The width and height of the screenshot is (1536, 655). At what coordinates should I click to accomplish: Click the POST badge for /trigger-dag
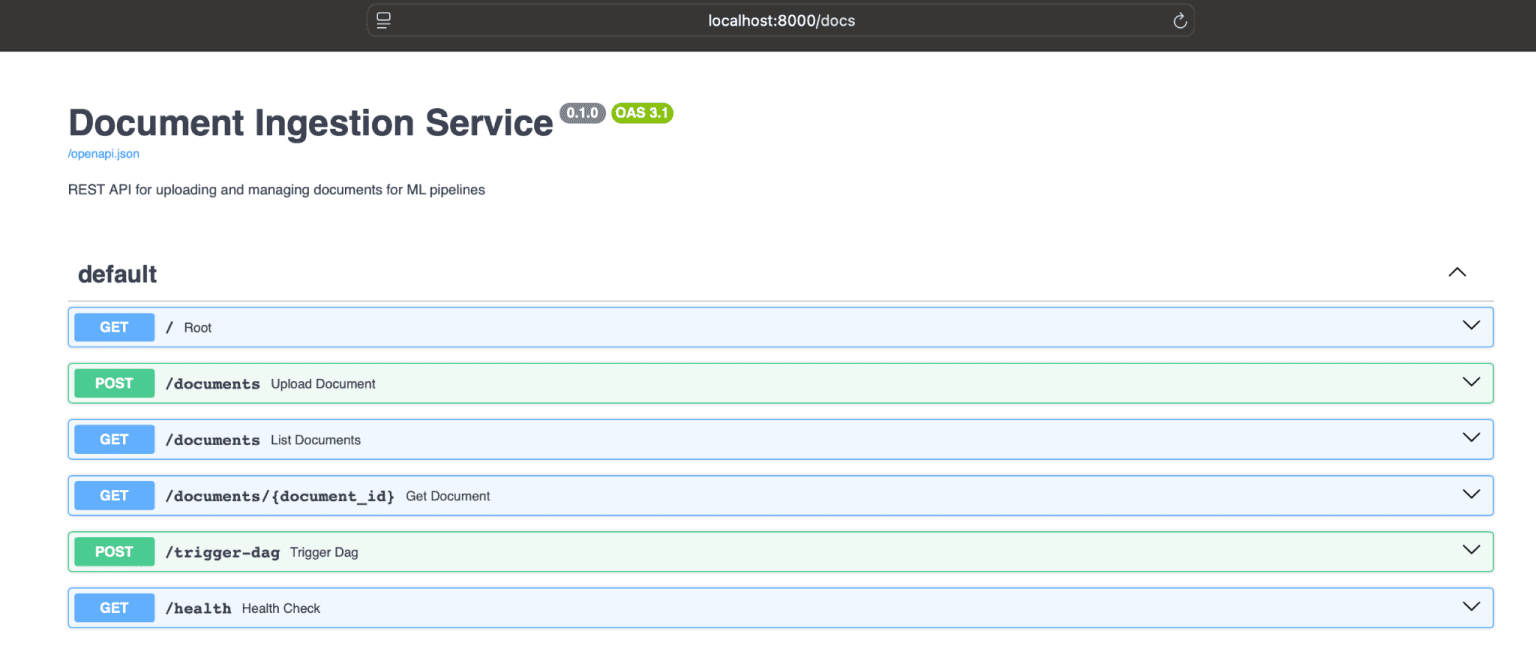pos(114,551)
